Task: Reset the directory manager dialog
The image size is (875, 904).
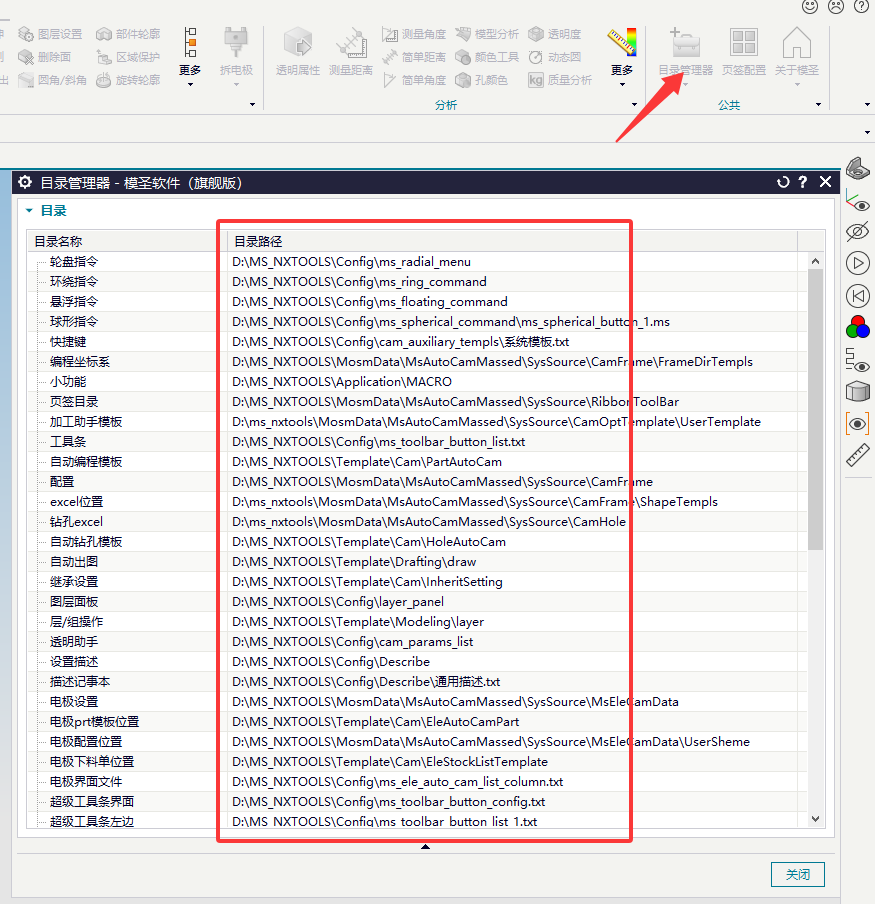Action: click(783, 182)
